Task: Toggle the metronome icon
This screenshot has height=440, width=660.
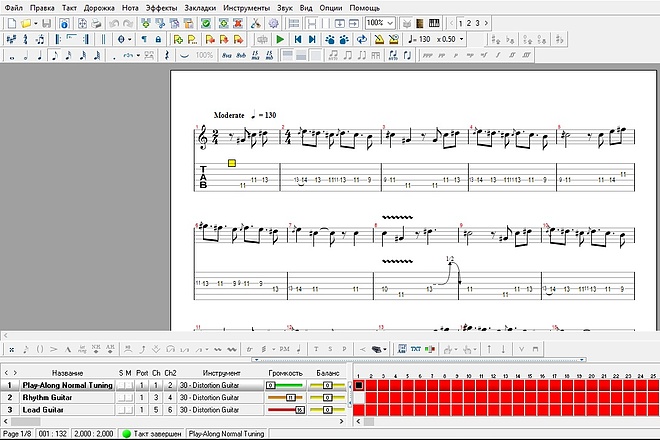Action: point(379,40)
